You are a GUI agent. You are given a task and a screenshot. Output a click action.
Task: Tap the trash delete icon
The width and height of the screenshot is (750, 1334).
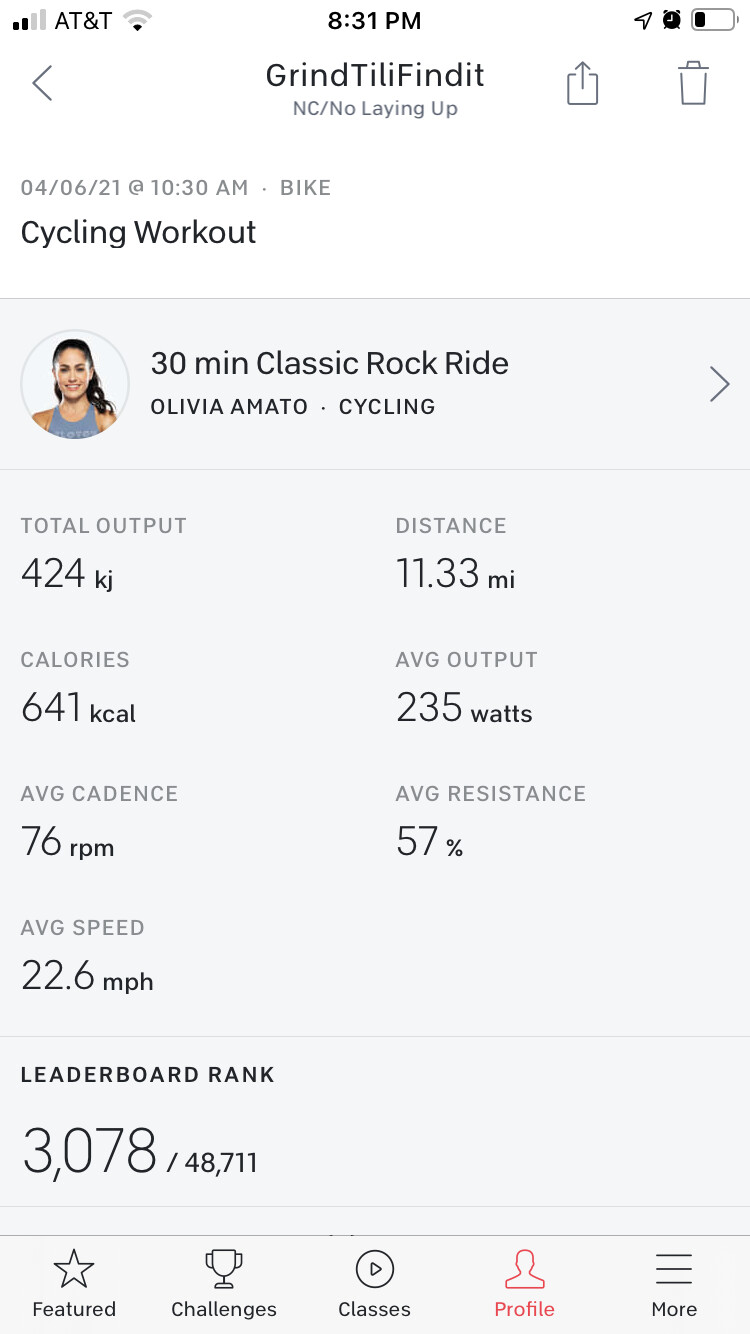pos(693,83)
